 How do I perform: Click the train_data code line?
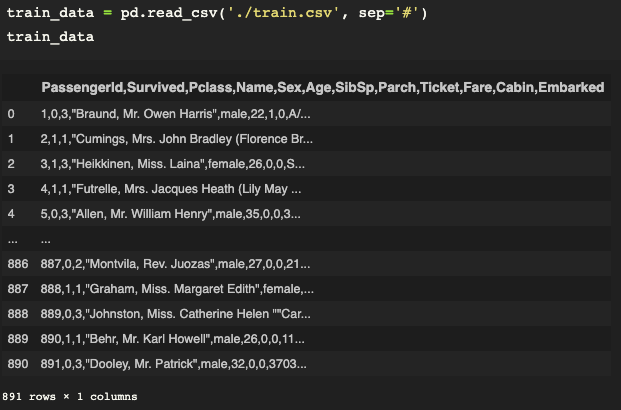pyautogui.click(x=50, y=37)
